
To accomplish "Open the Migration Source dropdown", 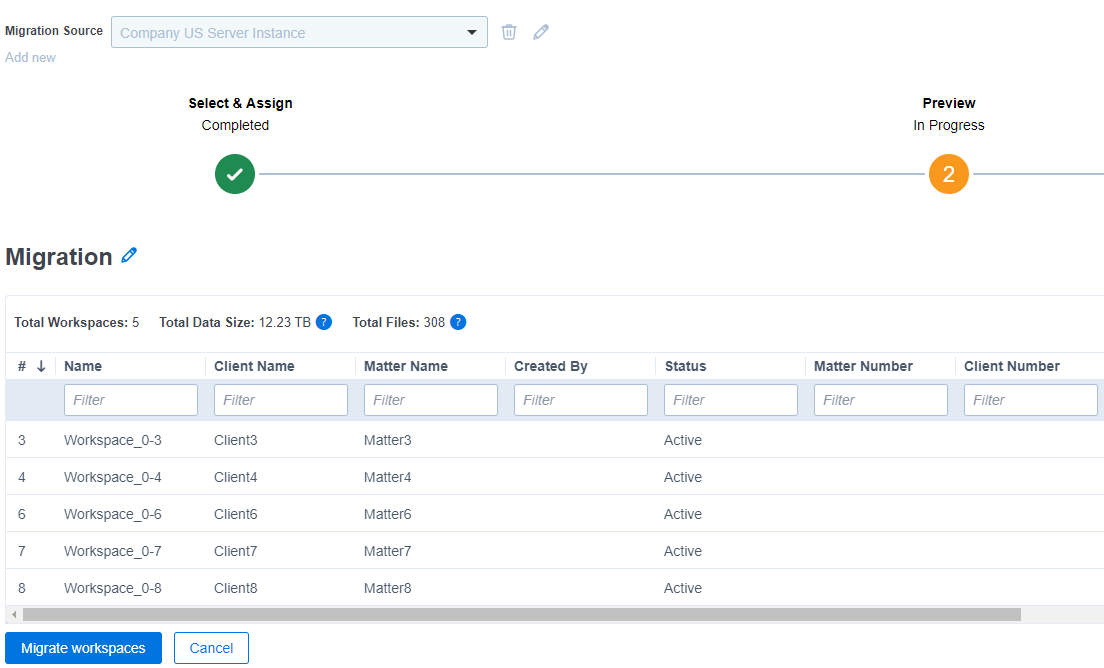I will pyautogui.click(x=299, y=32).
